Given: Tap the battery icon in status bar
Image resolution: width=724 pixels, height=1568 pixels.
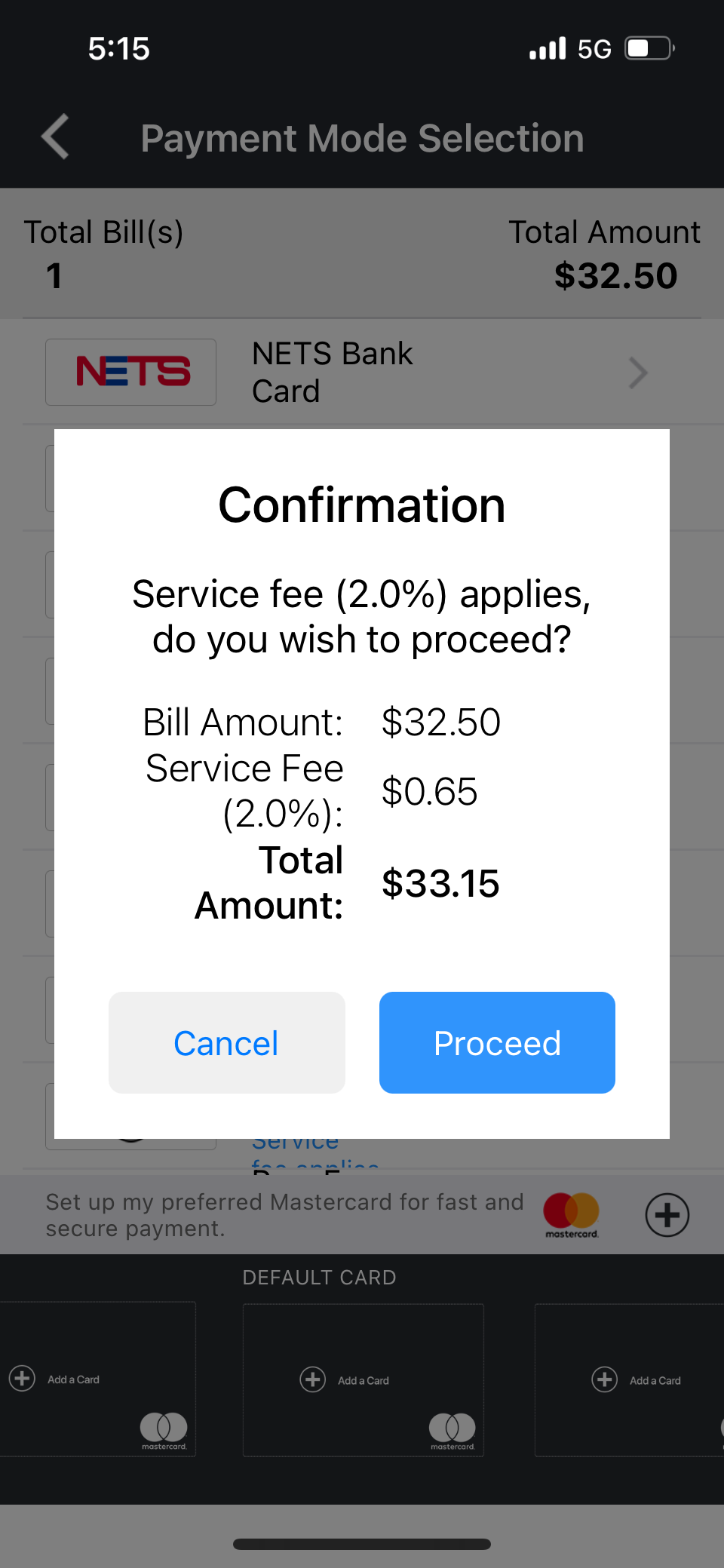Looking at the screenshot, I should coord(649,49).
